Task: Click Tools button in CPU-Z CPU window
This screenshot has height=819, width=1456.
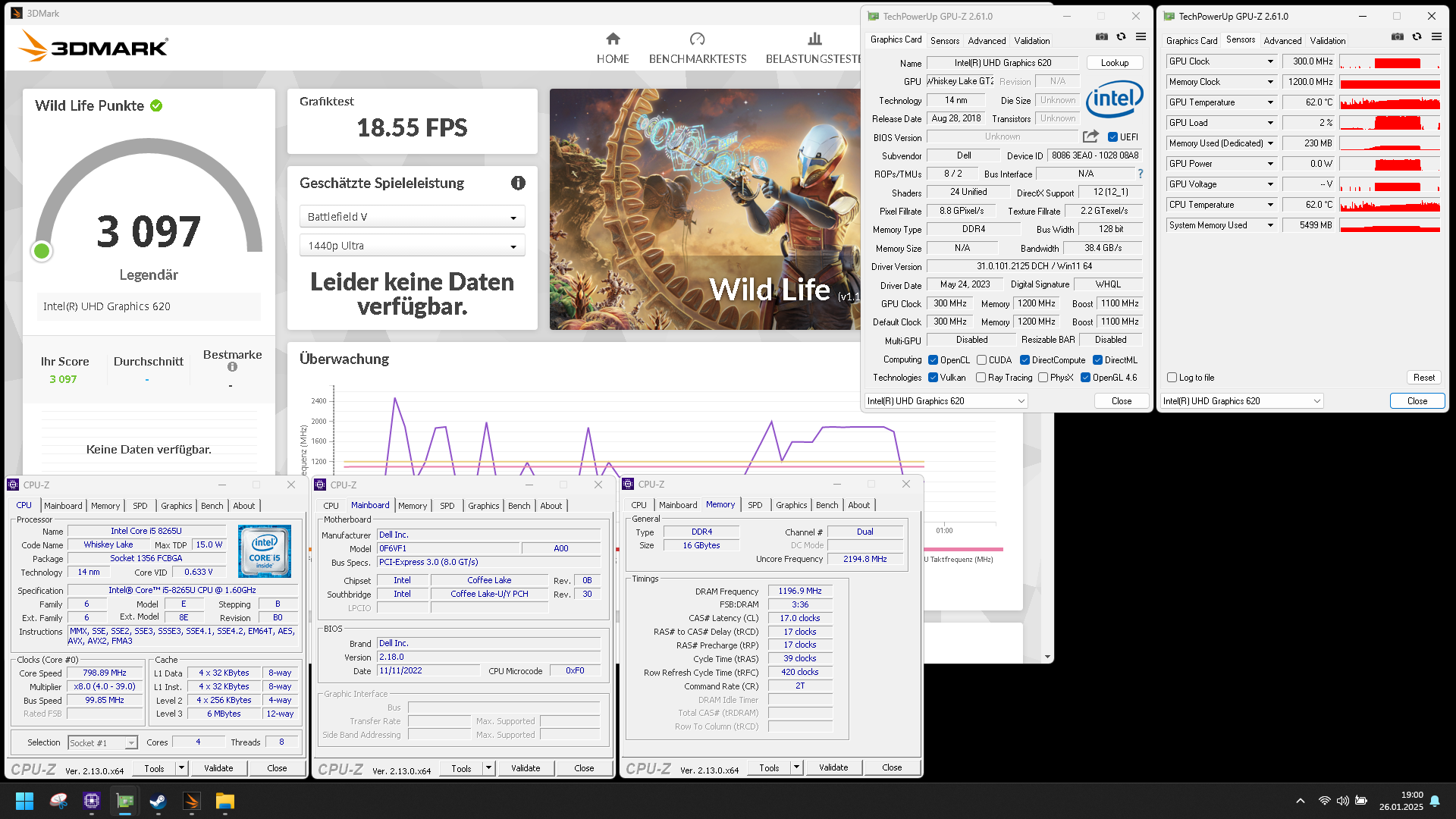Action: pyautogui.click(x=154, y=768)
